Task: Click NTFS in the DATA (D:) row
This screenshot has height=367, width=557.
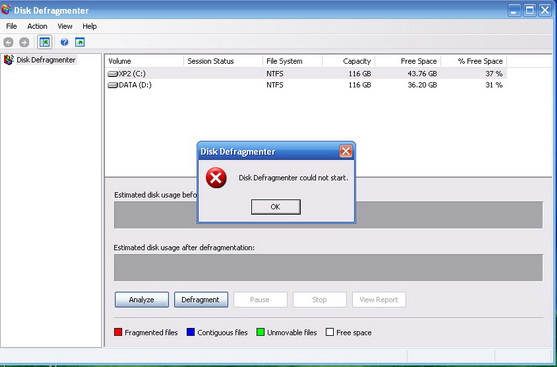Action: (x=275, y=85)
